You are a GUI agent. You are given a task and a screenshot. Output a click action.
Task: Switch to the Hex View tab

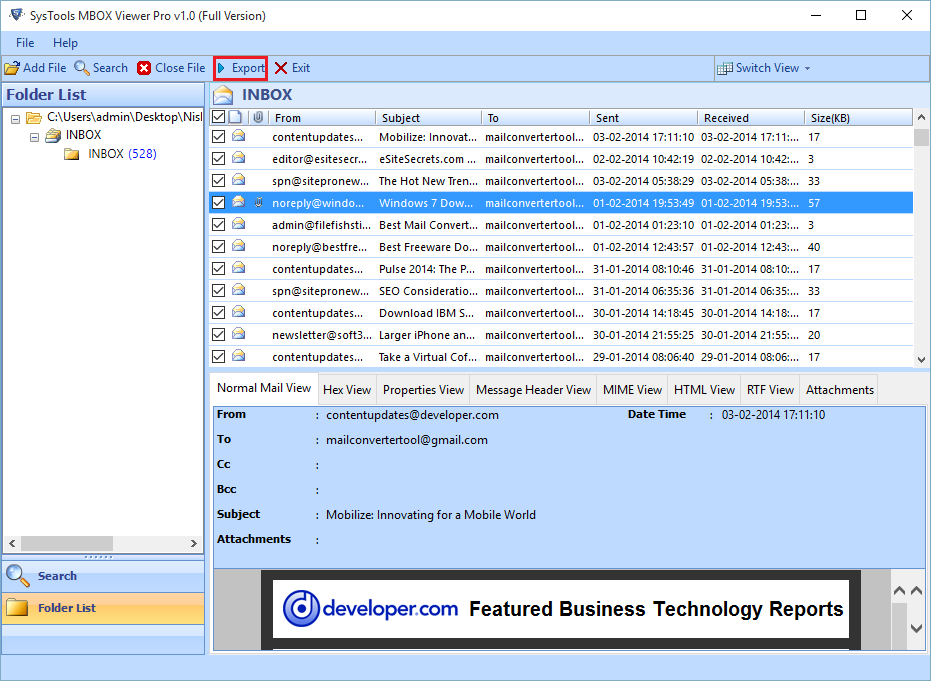coord(346,390)
